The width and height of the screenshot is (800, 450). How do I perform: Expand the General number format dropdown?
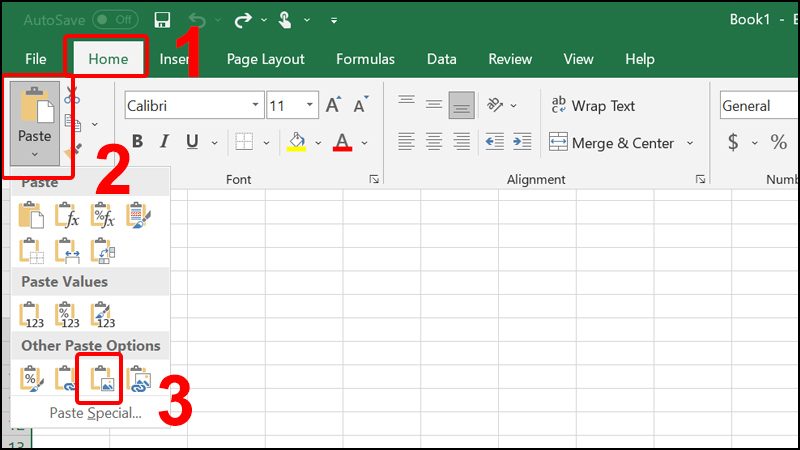758,106
